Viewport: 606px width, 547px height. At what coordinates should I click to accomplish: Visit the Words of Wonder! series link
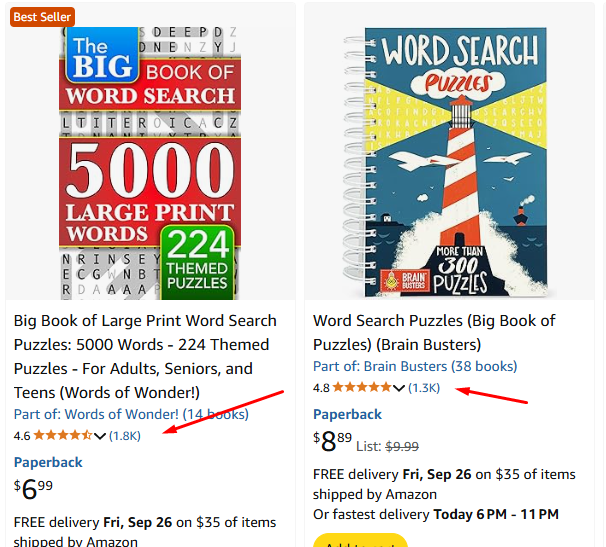tap(131, 414)
